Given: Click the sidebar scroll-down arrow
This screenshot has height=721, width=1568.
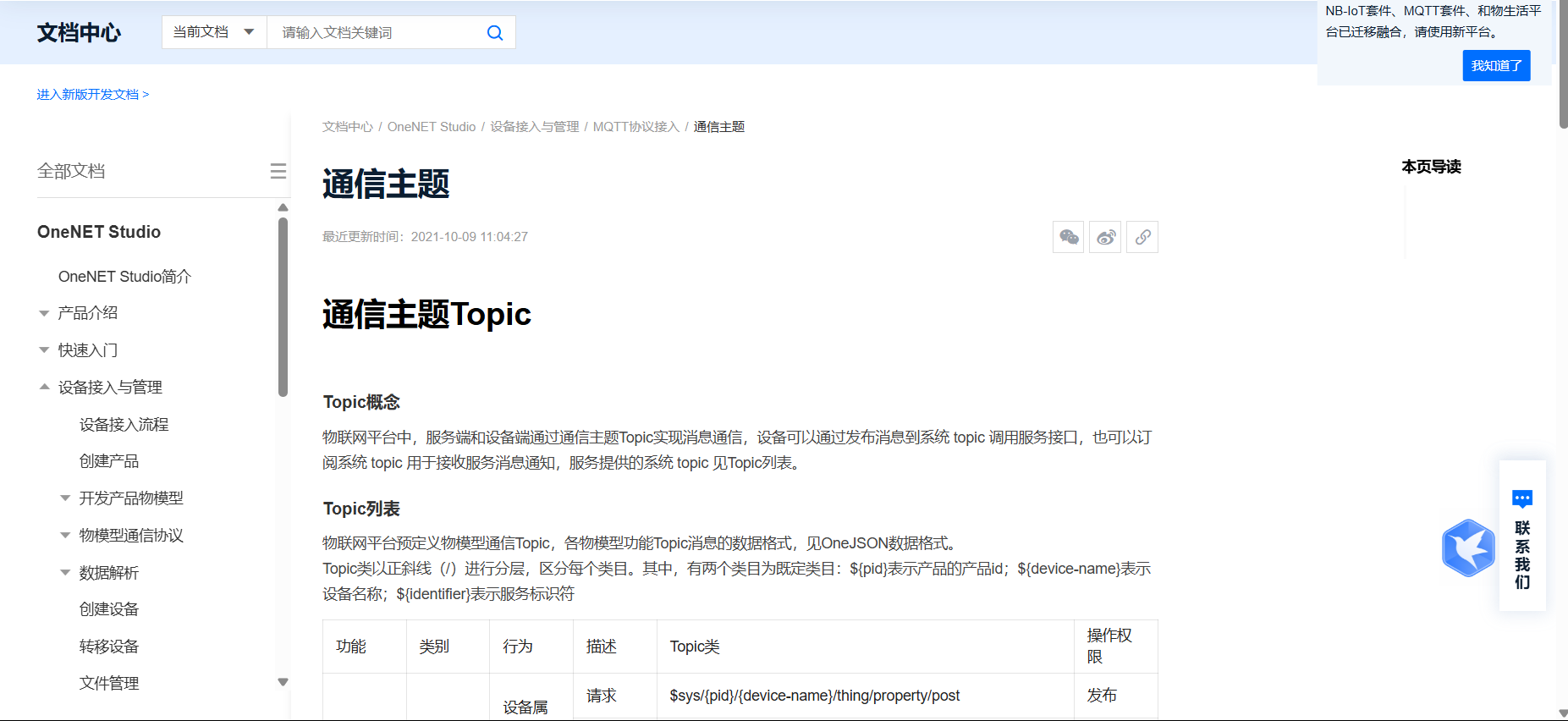Looking at the screenshot, I should pyautogui.click(x=283, y=682).
